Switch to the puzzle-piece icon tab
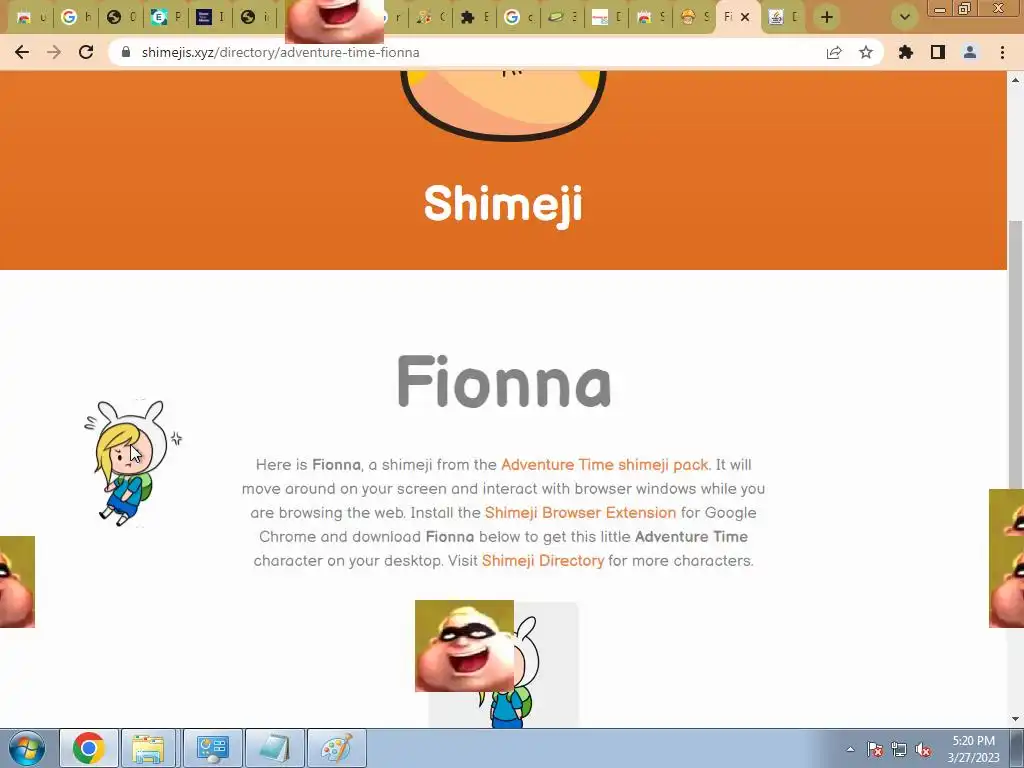The image size is (1024, 768). pyautogui.click(x=475, y=17)
